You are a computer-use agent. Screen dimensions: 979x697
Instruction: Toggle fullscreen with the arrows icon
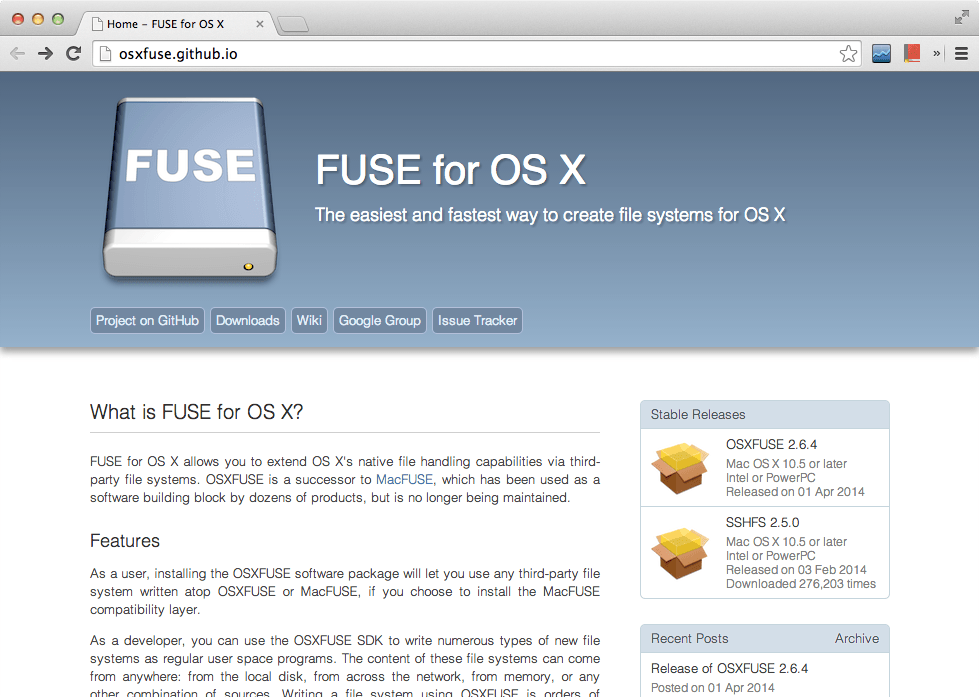(962, 17)
